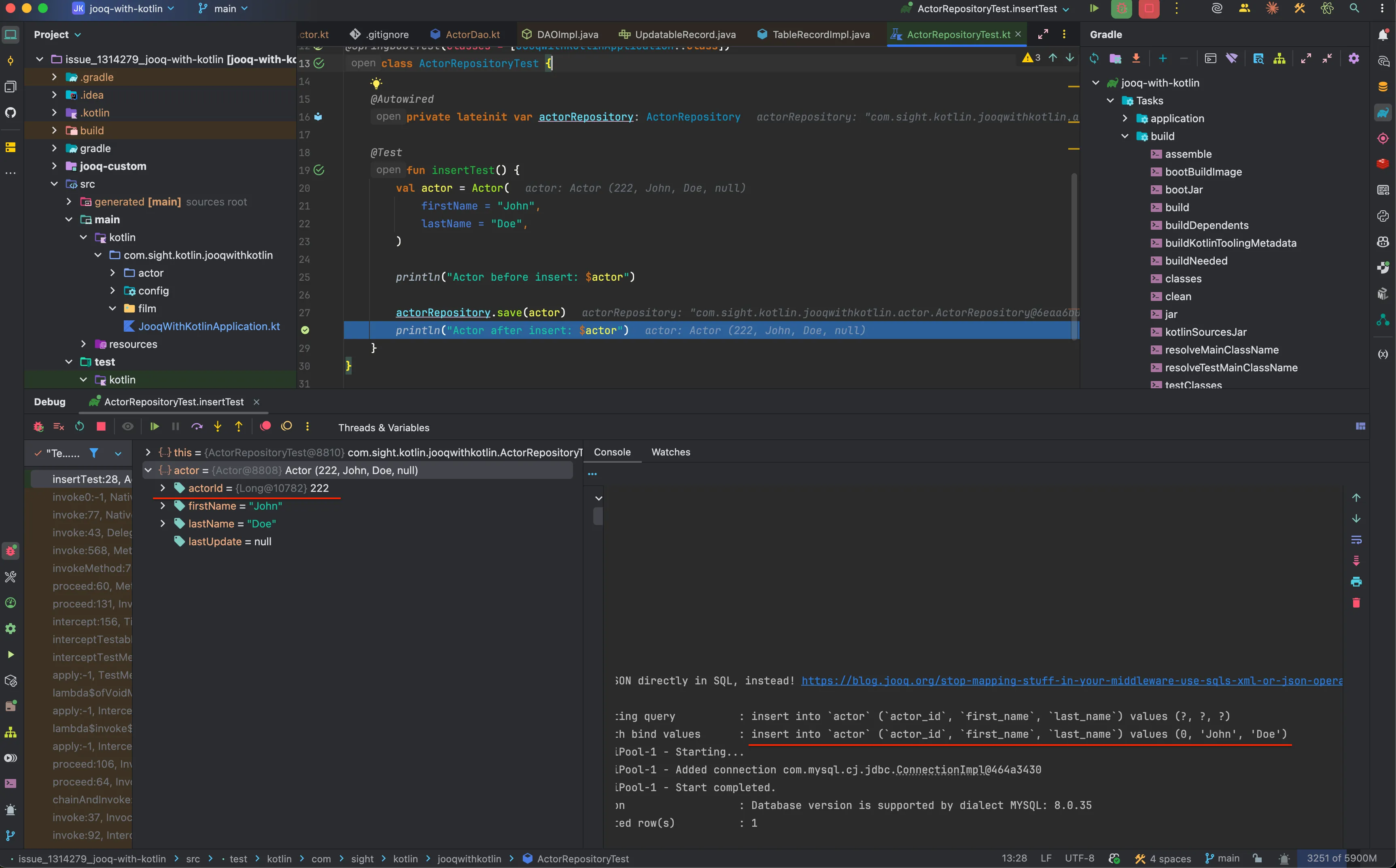Open the main branch dropdown
Viewport: 1396px width, 868px height.
[x=223, y=8]
